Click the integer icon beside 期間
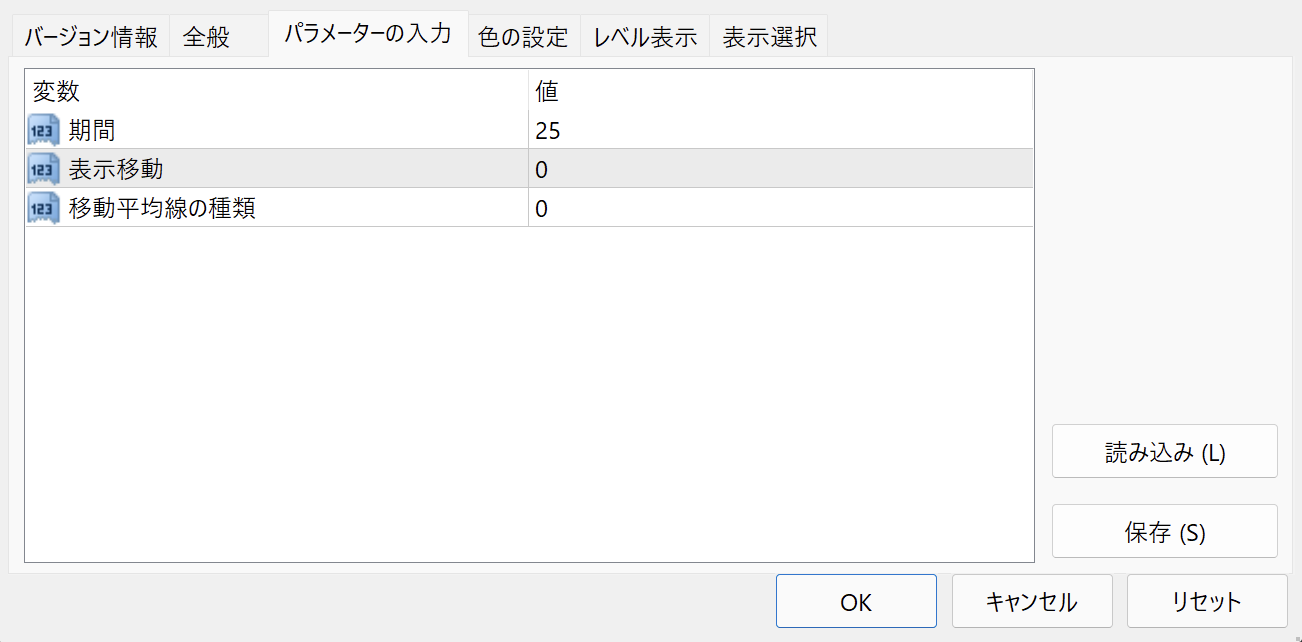The height and width of the screenshot is (642, 1302). coord(44,130)
